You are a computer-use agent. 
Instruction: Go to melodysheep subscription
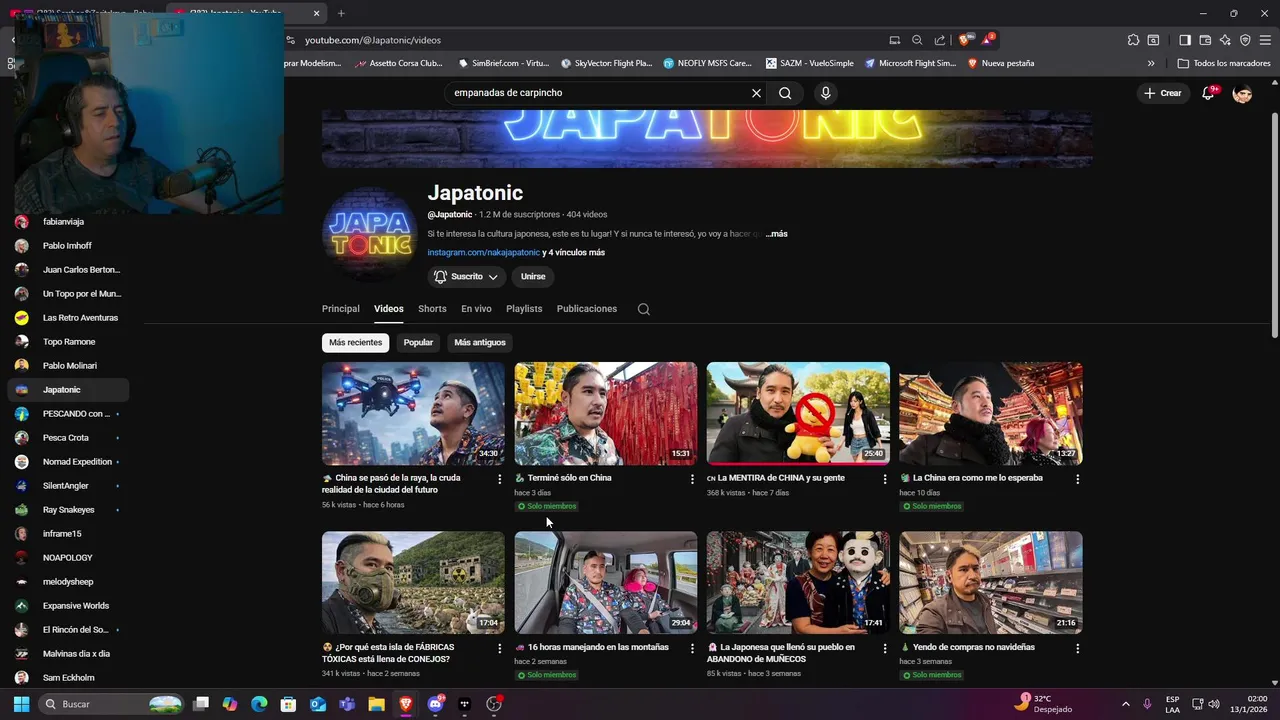click(x=68, y=582)
